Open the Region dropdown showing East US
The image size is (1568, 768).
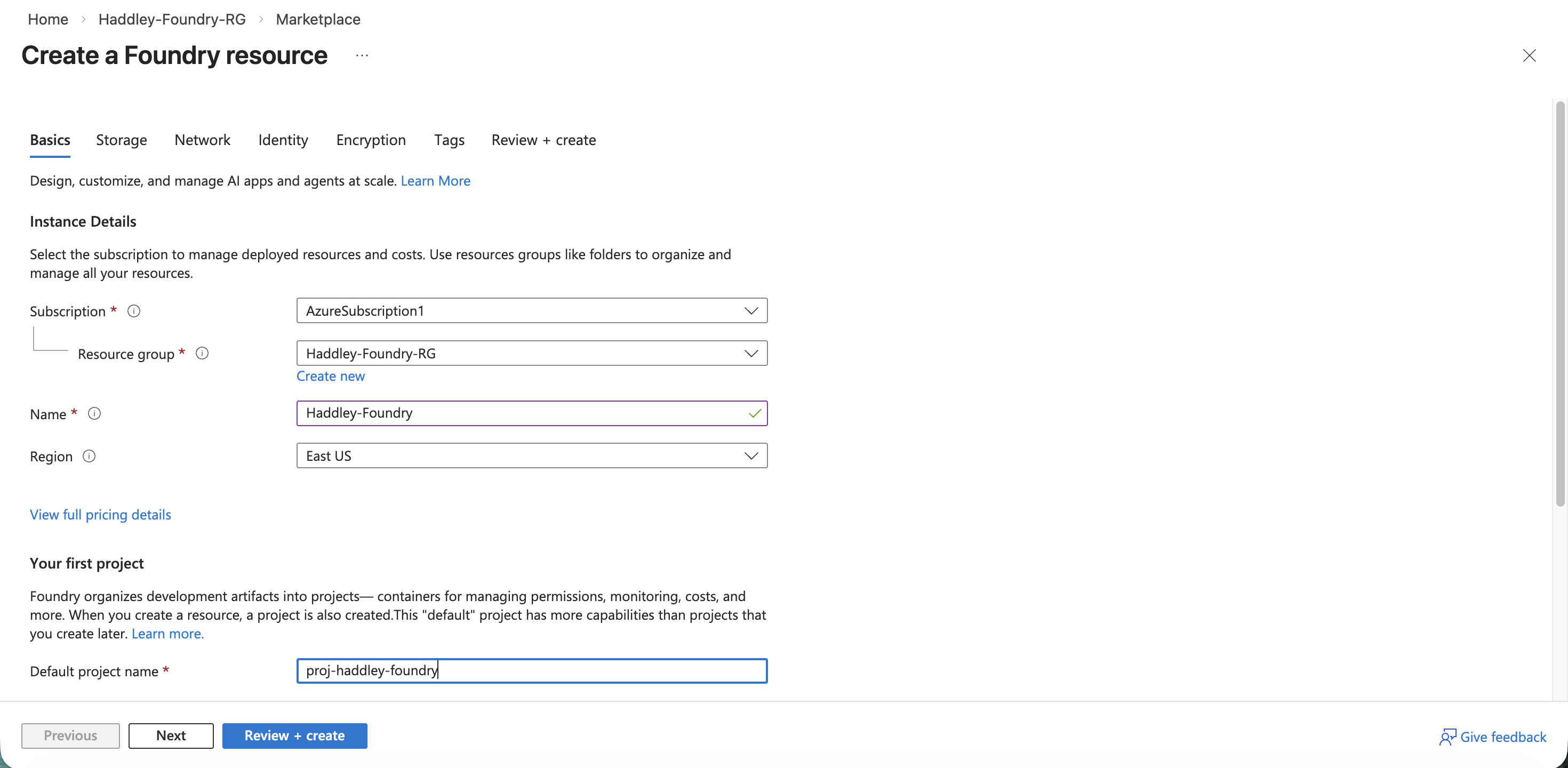coord(531,456)
